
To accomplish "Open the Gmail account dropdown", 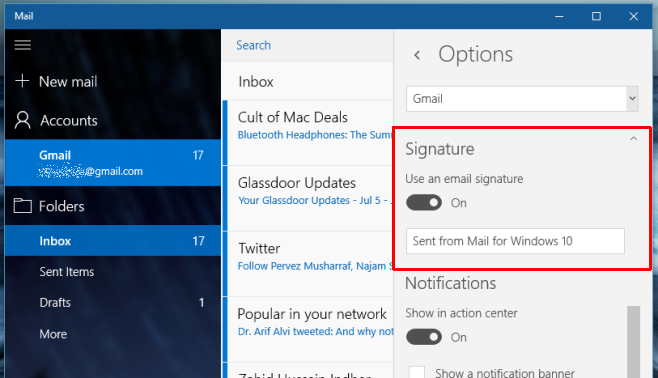I will tap(522, 99).
